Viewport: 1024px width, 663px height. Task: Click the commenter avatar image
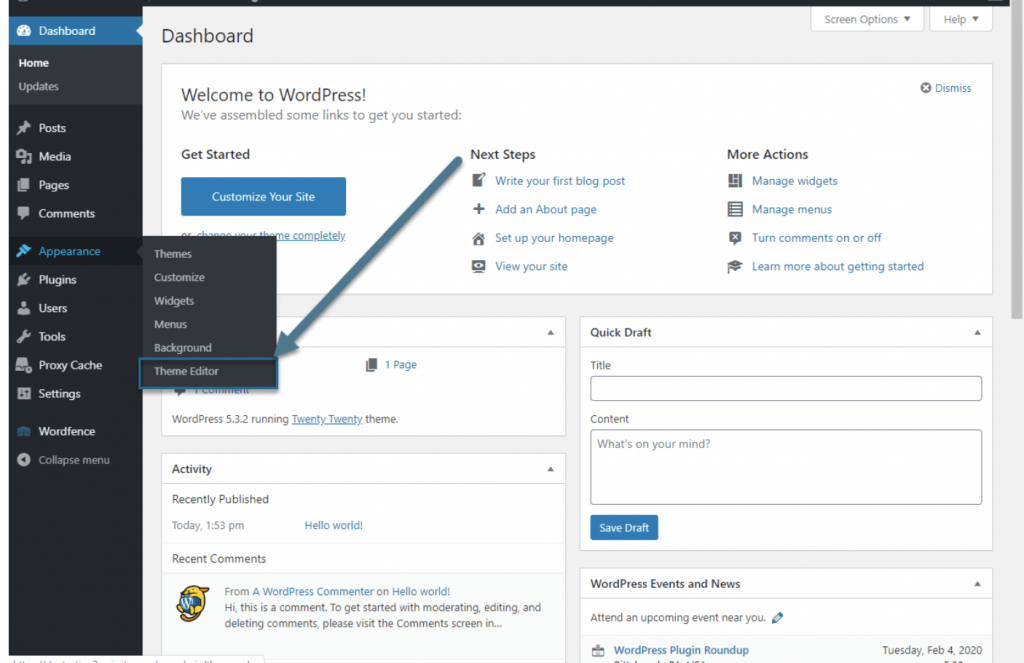pyautogui.click(x=193, y=604)
